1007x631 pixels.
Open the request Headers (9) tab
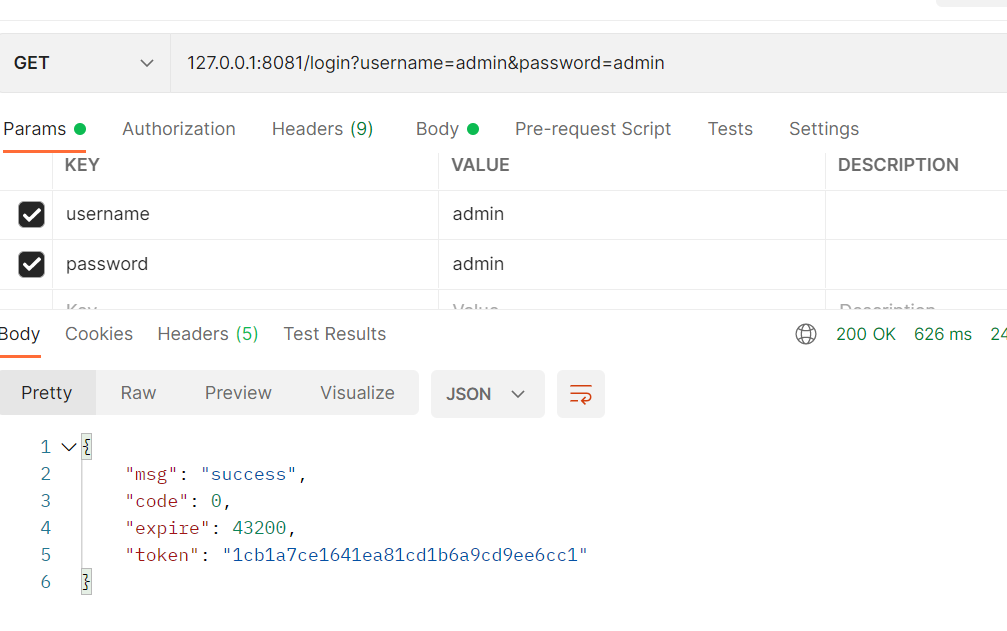pyautogui.click(x=322, y=129)
